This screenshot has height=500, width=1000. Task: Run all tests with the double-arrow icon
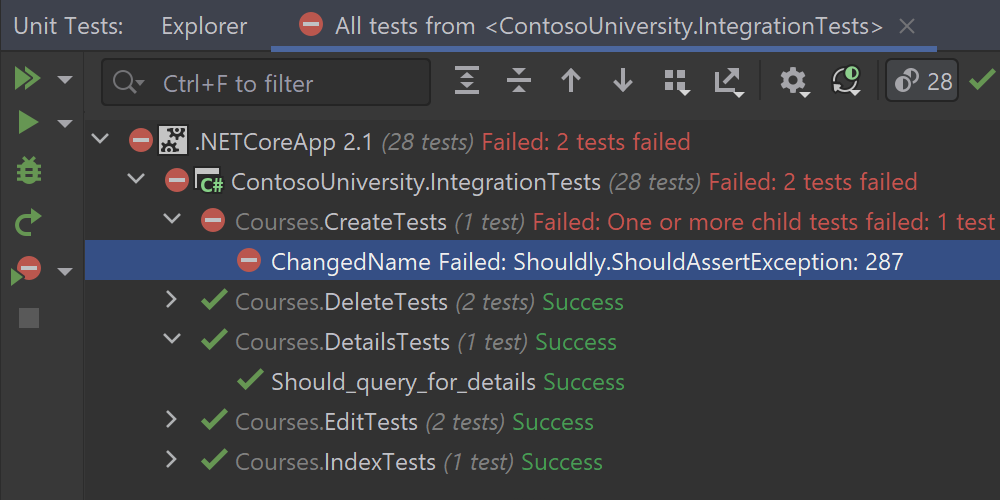coord(28,79)
